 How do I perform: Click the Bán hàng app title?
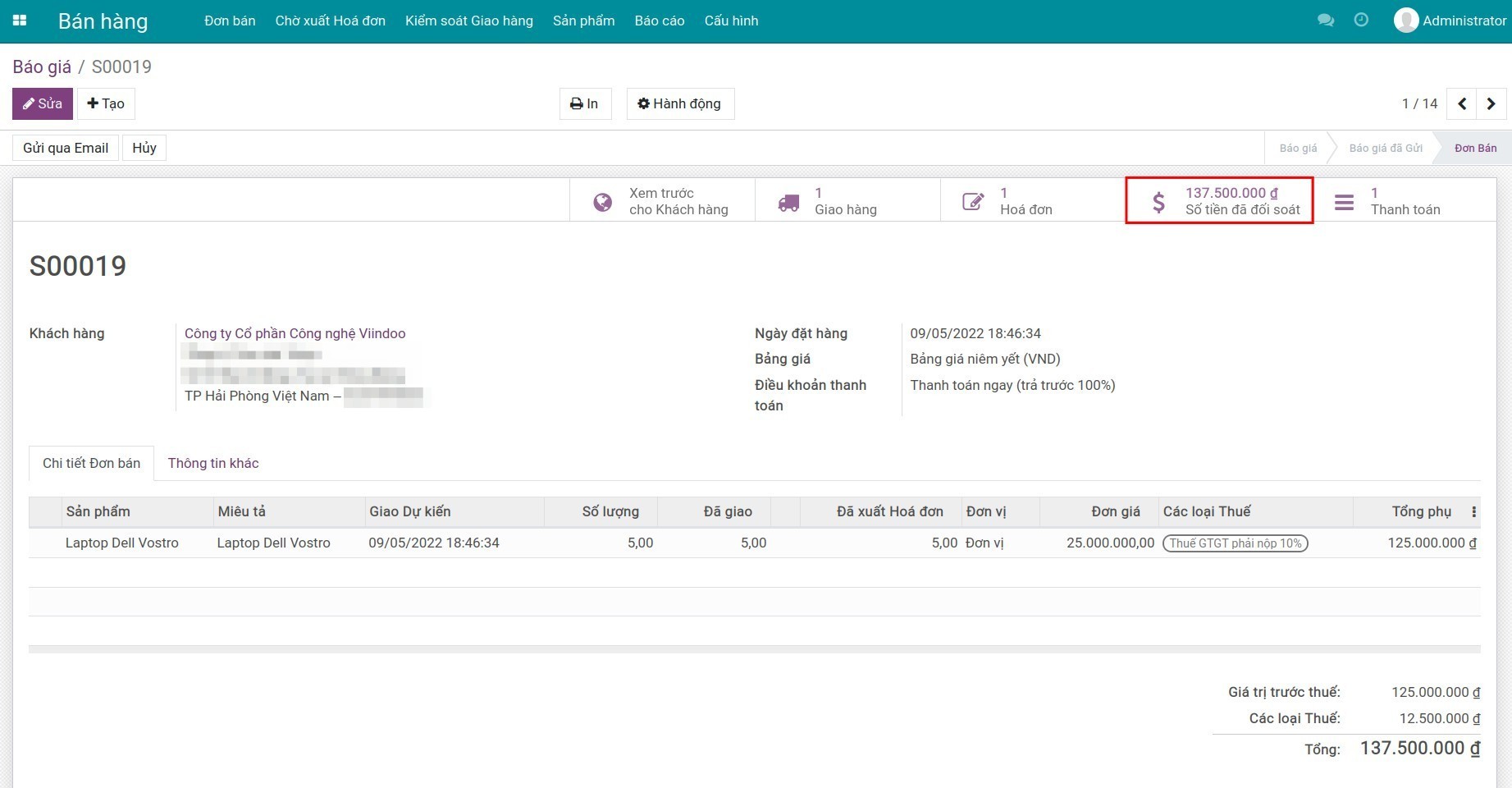[x=103, y=21]
